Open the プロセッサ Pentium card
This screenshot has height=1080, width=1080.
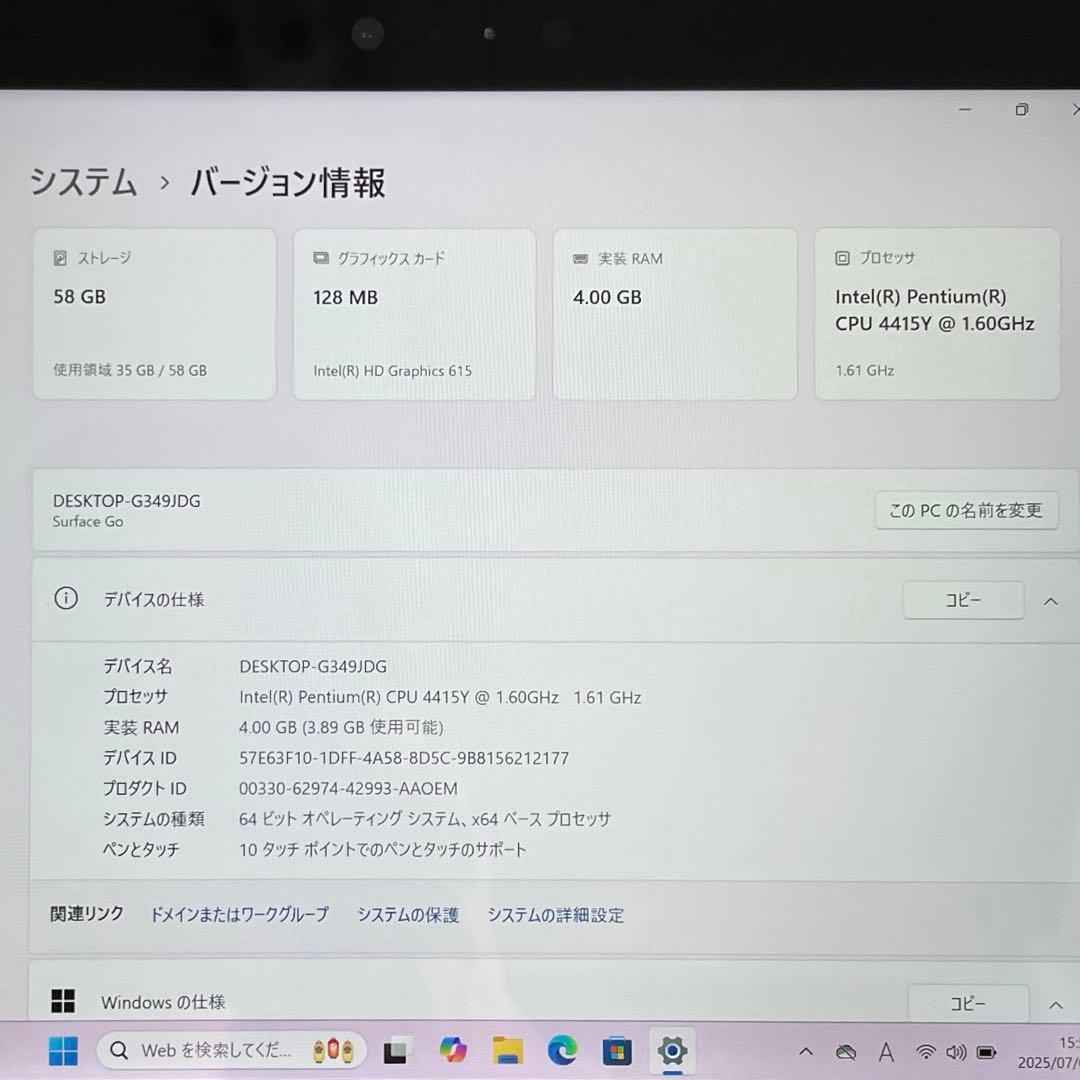pyautogui.click(x=937, y=314)
